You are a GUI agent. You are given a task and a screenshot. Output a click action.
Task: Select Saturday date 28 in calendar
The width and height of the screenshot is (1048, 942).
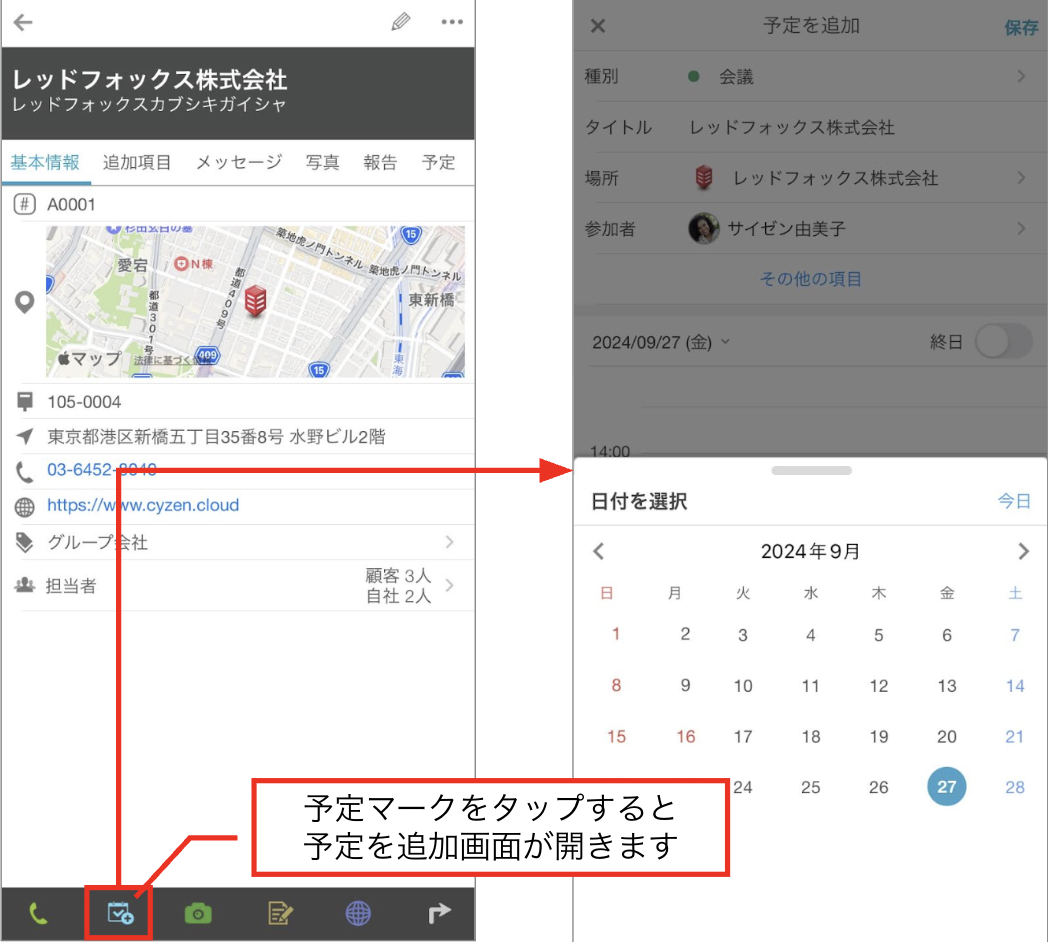pyautogui.click(x=1015, y=788)
